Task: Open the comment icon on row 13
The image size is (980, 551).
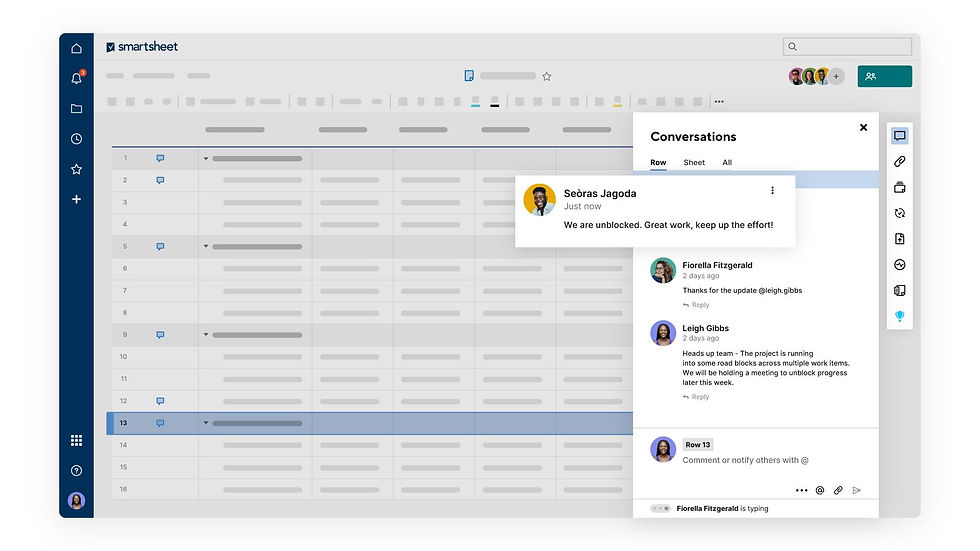Action: click(160, 423)
